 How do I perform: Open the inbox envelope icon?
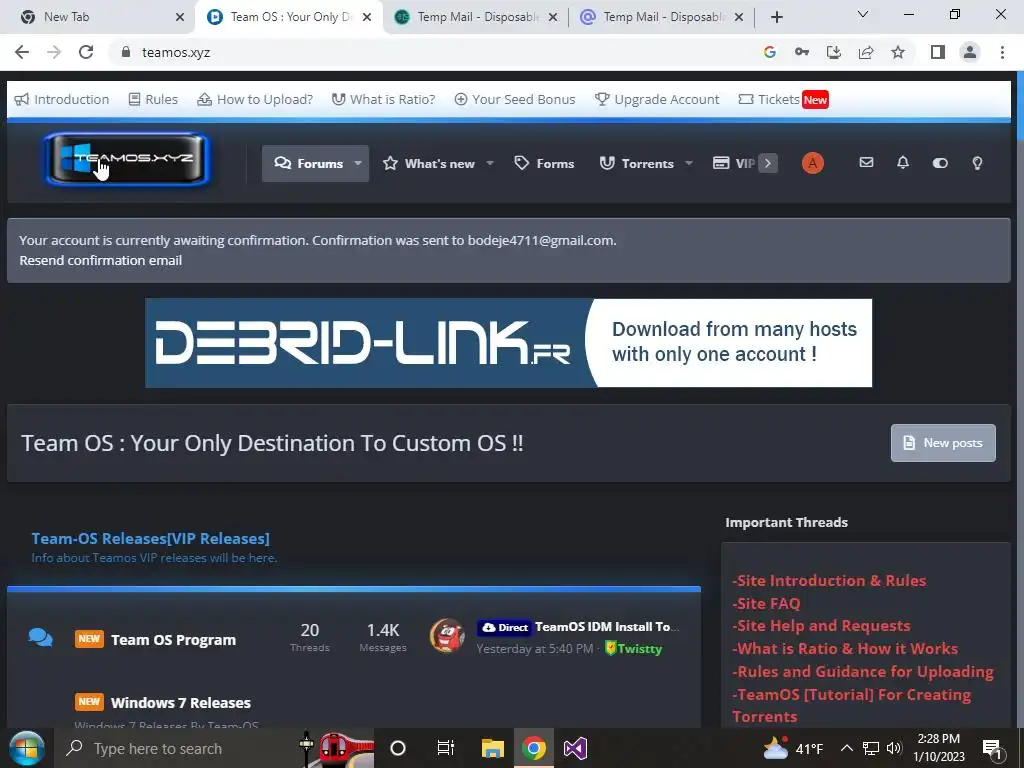866,163
